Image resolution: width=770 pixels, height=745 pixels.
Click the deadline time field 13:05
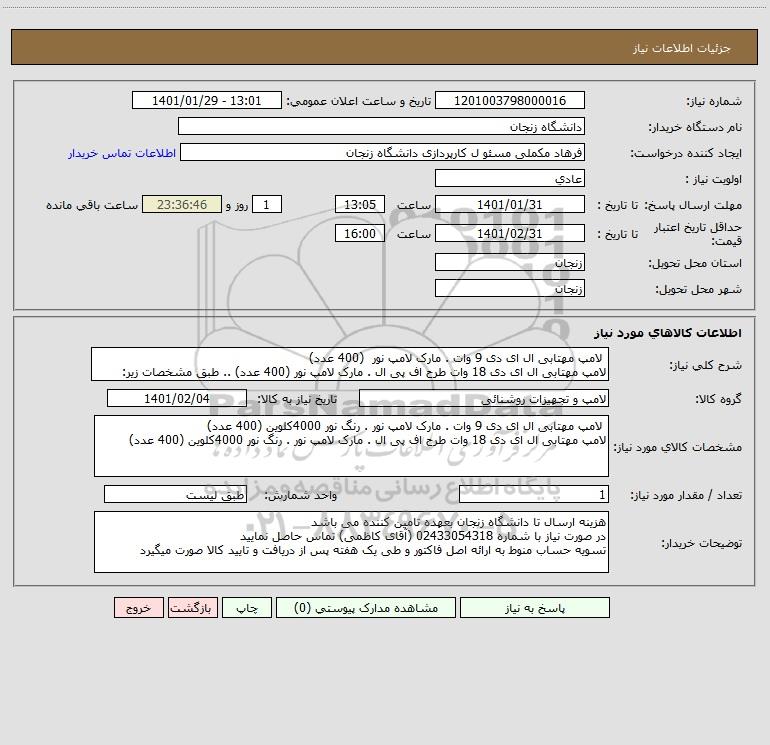point(359,204)
